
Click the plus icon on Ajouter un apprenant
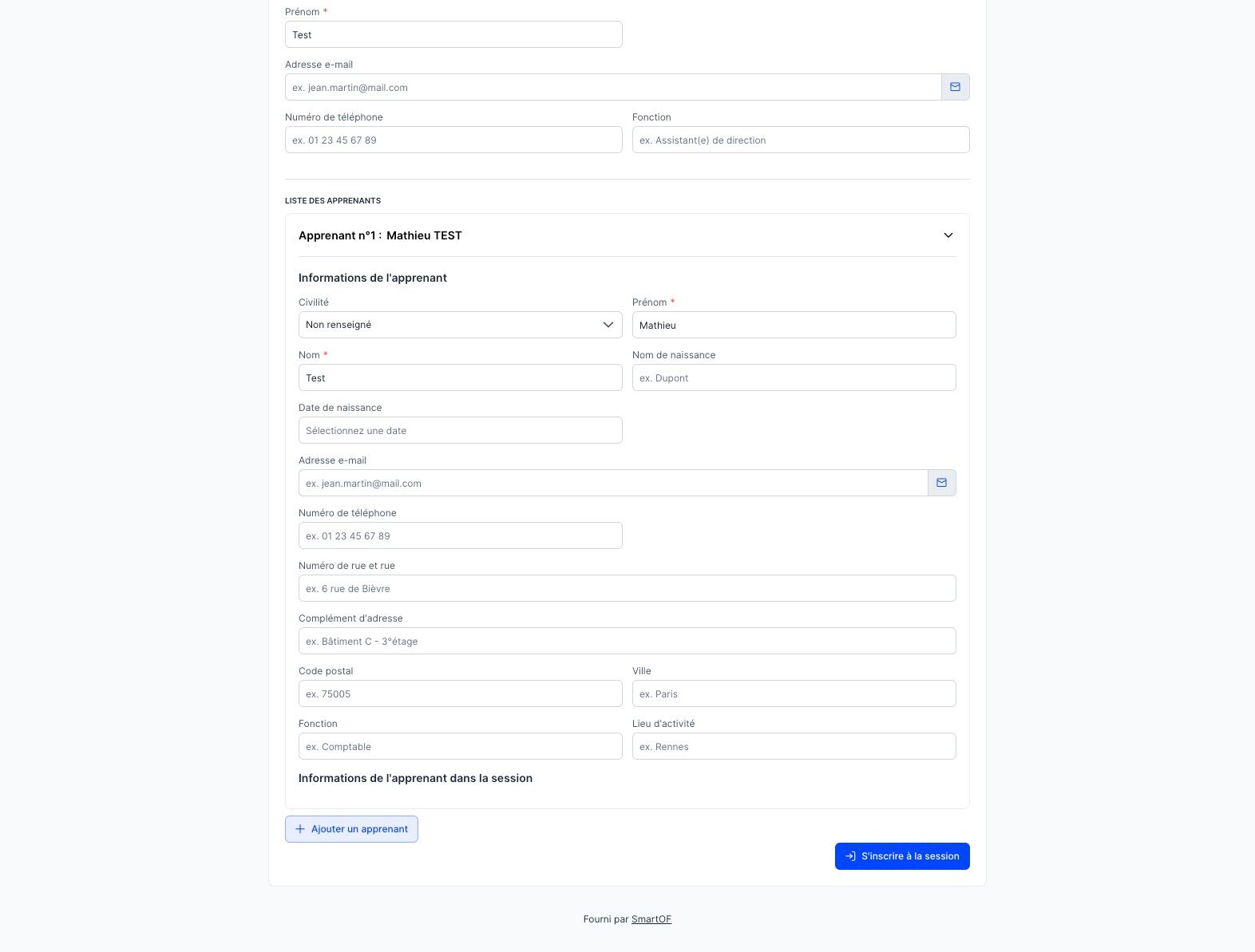(300, 829)
